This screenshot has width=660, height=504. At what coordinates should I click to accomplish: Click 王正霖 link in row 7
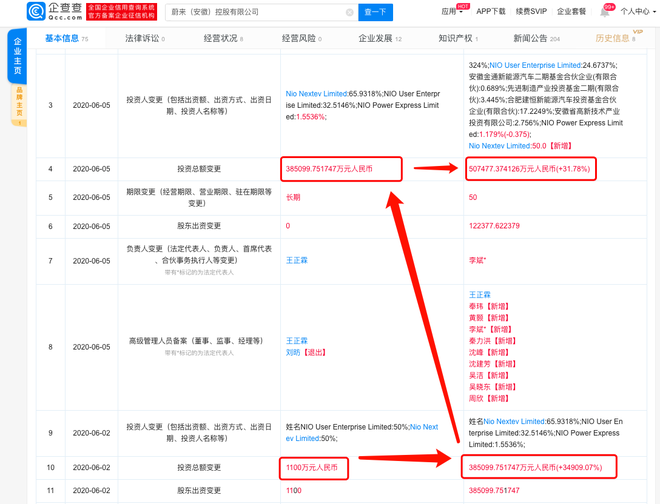pyautogui.click(x=297, y=260)
